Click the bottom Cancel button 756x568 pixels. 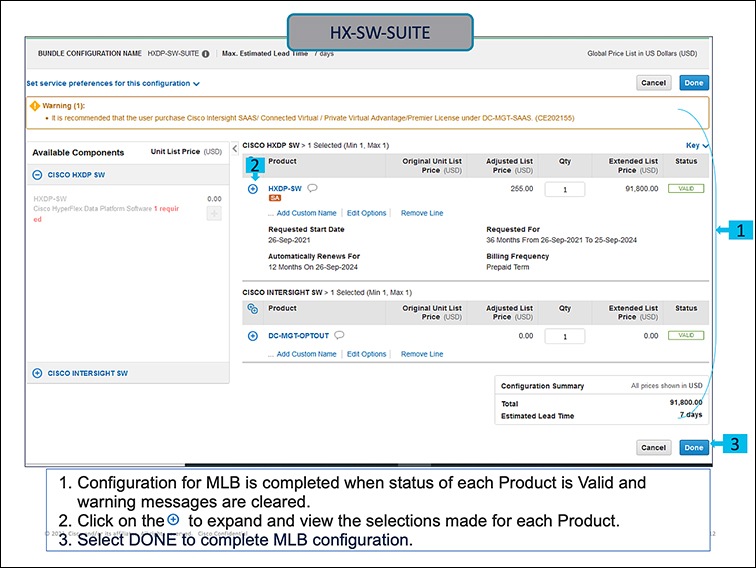tap(653, 447)
